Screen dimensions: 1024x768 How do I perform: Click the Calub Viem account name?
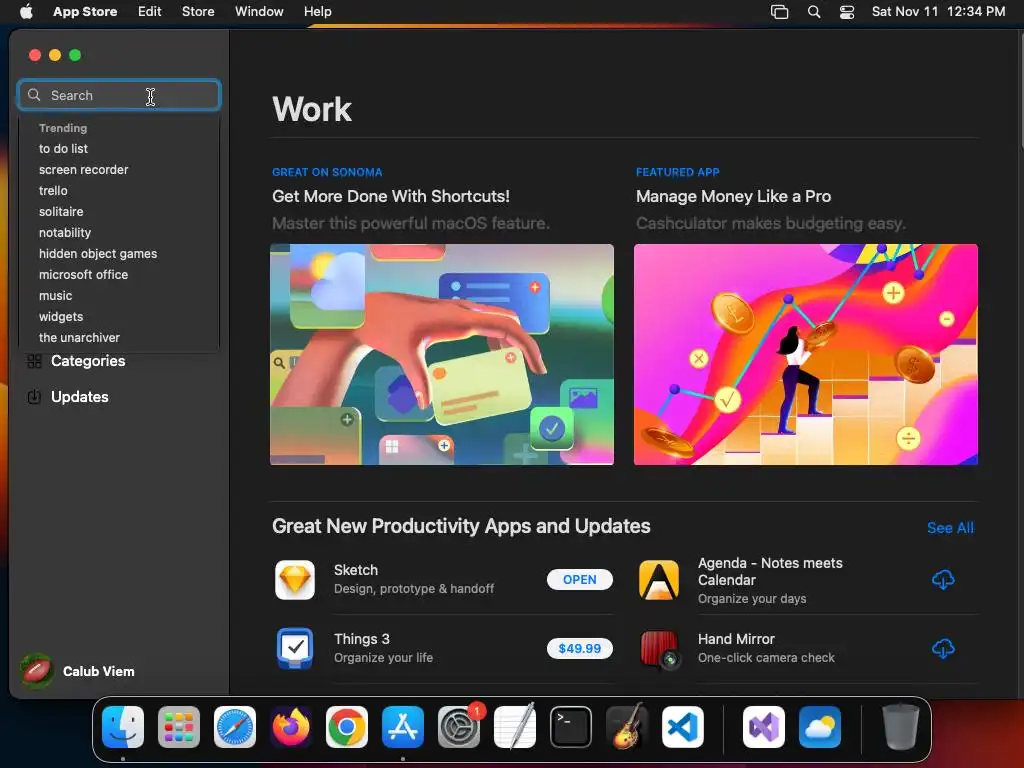(99, 671)
